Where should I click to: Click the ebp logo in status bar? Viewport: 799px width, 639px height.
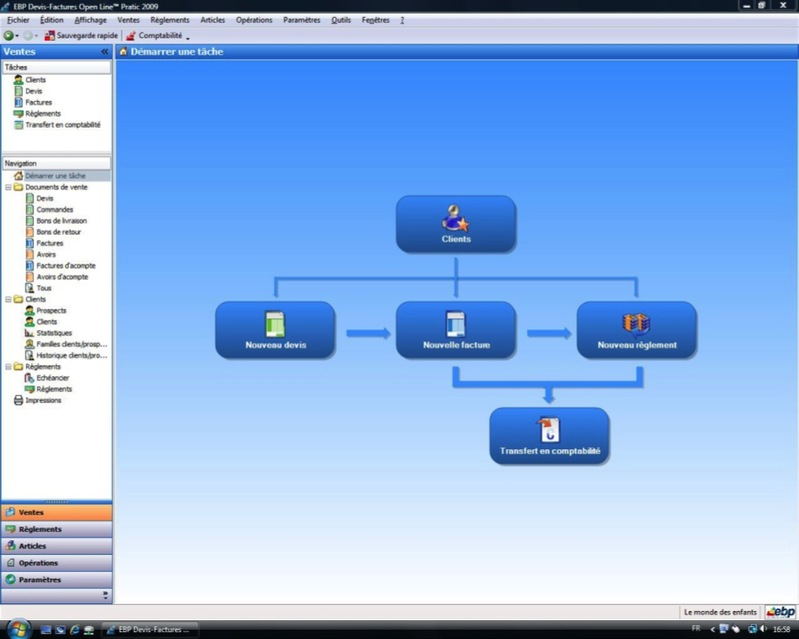pyautogui.click(x=781, y=611)
